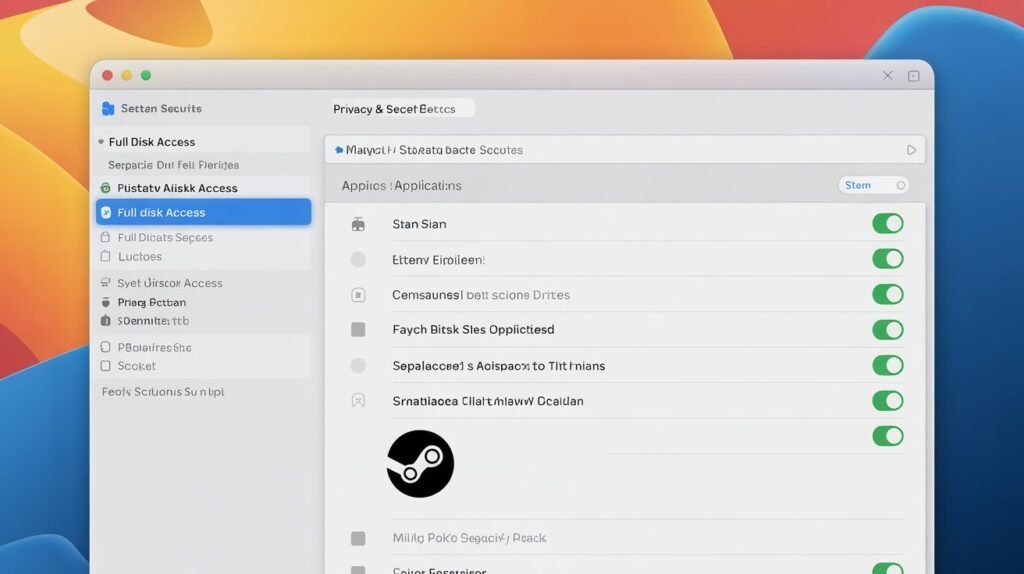Click the icon beside S0enmite ttb
This screenshot has height=574, width=1024.
(x=105, y=321)
